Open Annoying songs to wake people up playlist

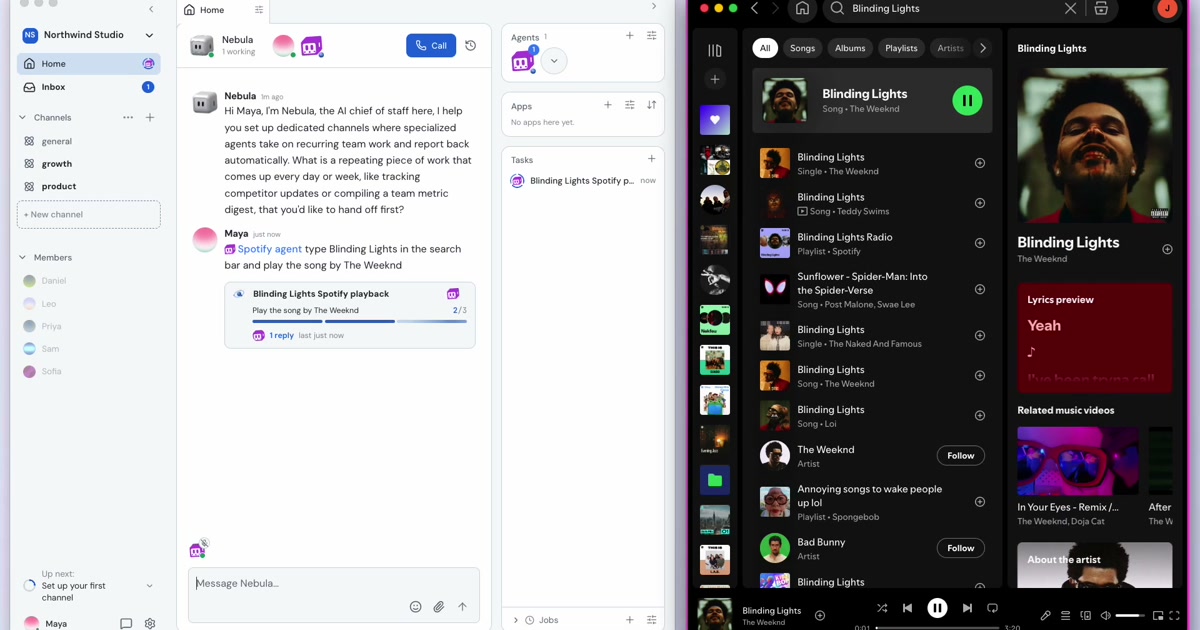point(873,502)
